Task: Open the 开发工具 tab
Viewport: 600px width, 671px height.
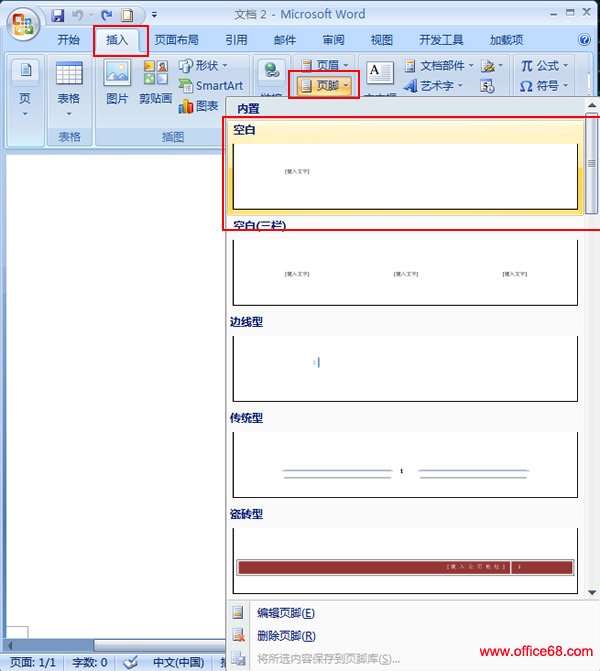Action: point(441,40)
